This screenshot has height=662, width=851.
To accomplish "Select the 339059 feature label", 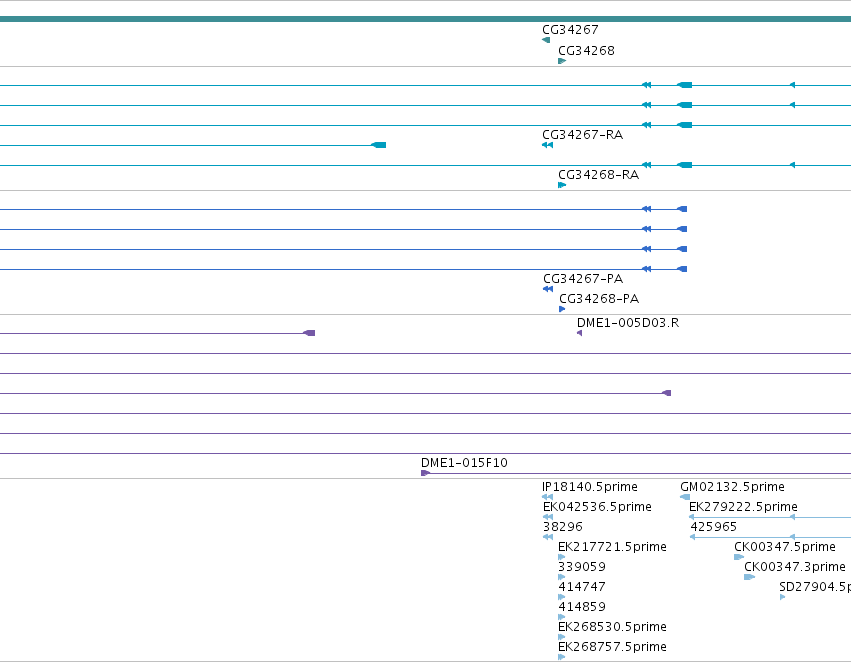I will pos(582,567).
